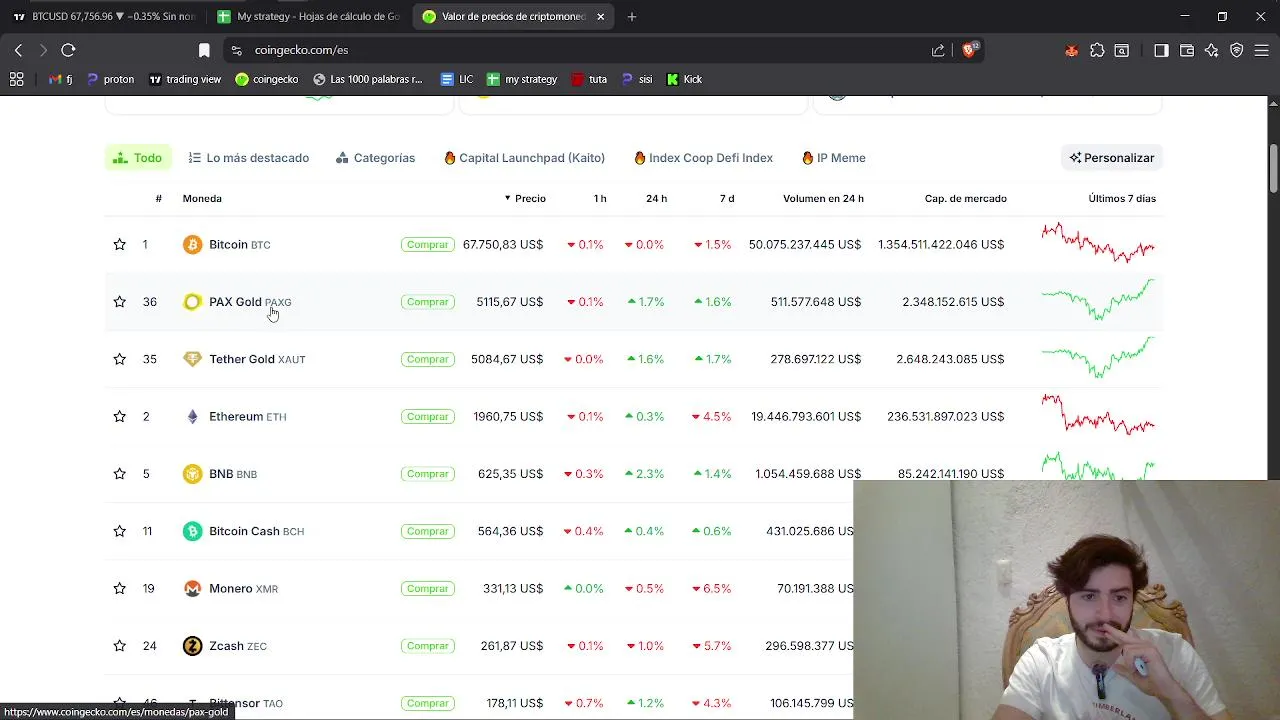Open Leo AI sparkle icon
Viewport: 1280px width, 720px height.
click(x=1212, y=50)
